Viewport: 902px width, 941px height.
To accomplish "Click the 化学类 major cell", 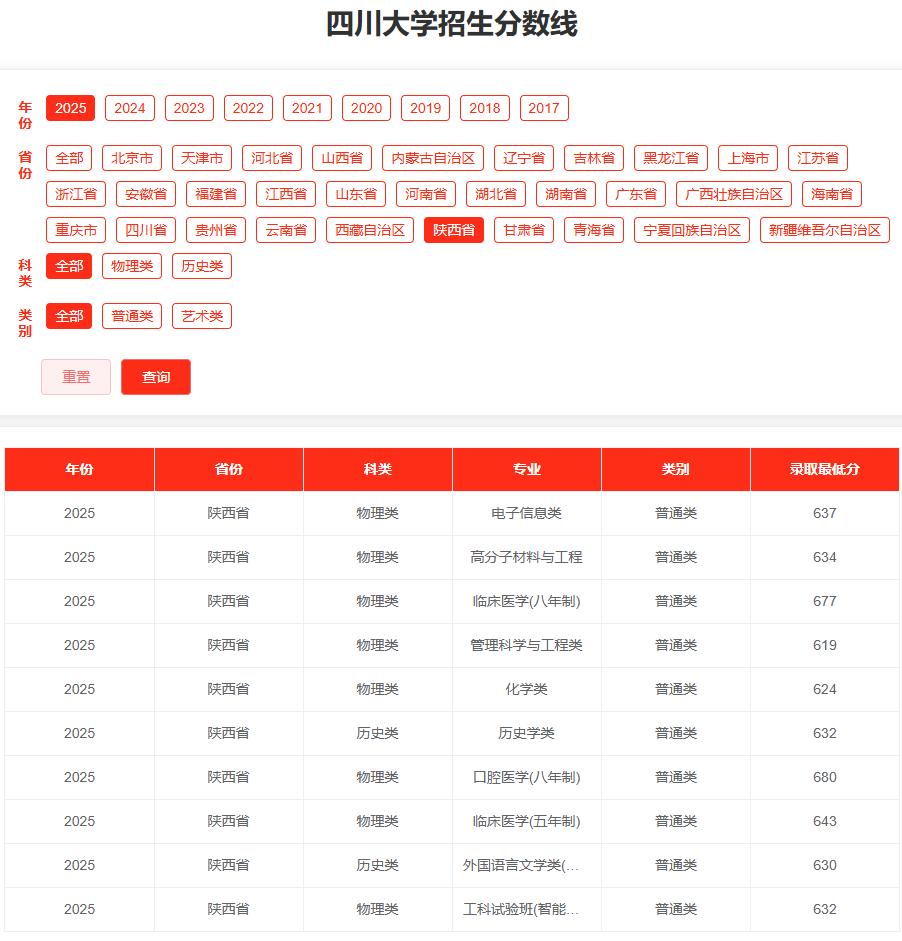I will 526,689.
